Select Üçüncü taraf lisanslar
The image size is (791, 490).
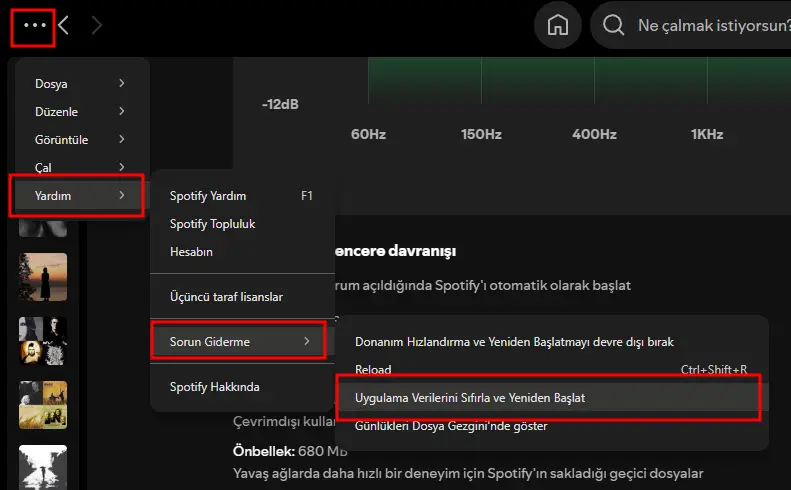pyautogui.click(x=242, y=297)
